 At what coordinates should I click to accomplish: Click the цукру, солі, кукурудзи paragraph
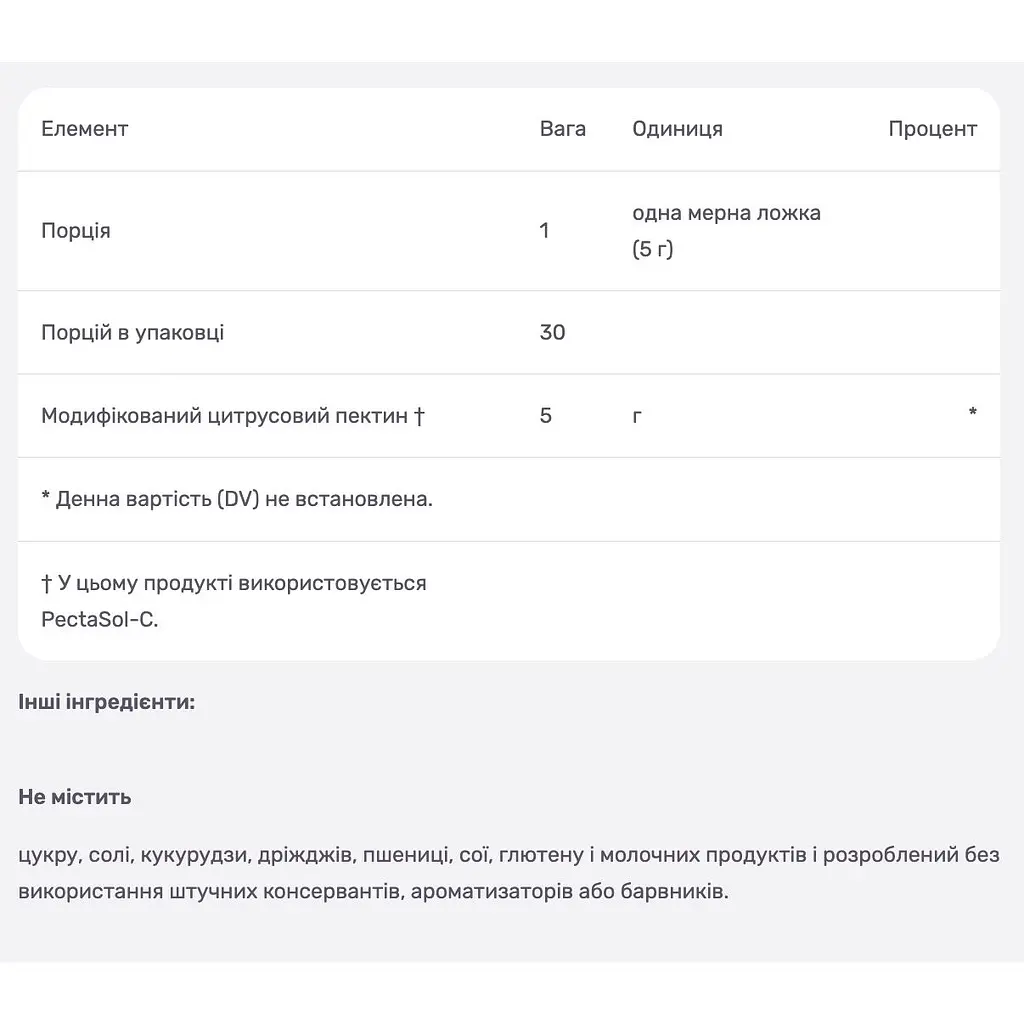(x=509, y=873)
